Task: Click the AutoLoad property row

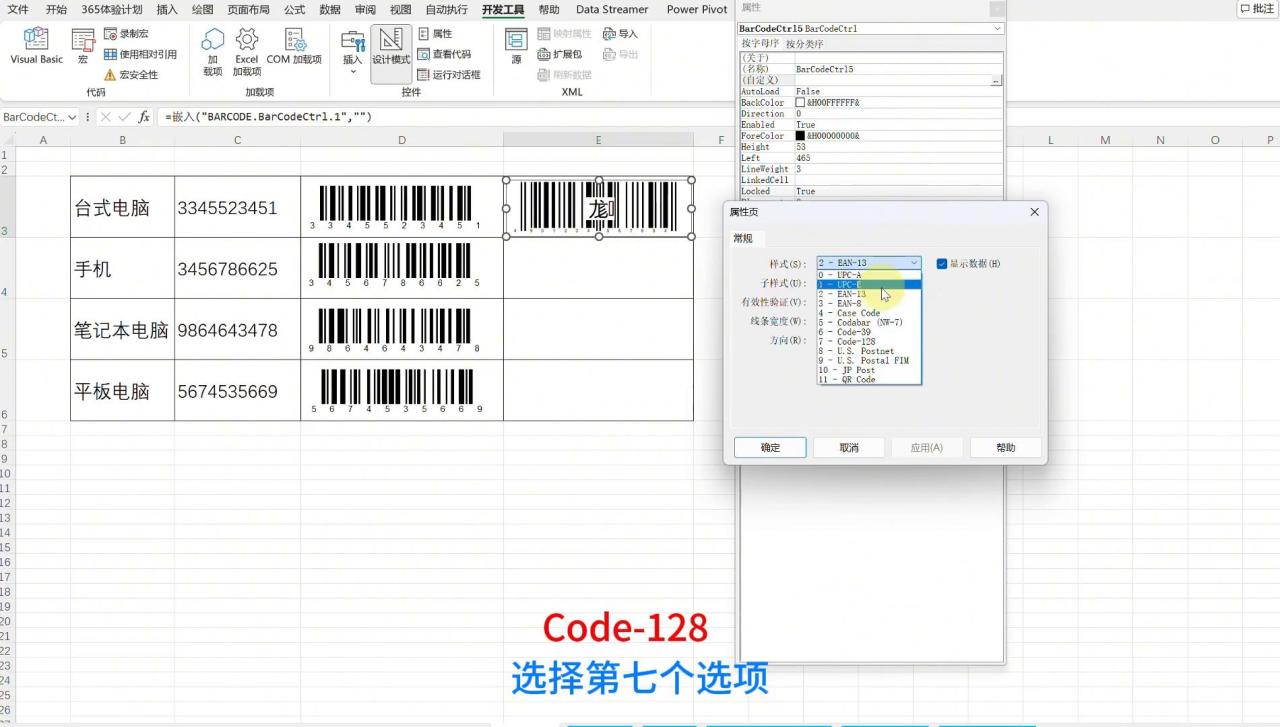Action: [x=871, y=92]
